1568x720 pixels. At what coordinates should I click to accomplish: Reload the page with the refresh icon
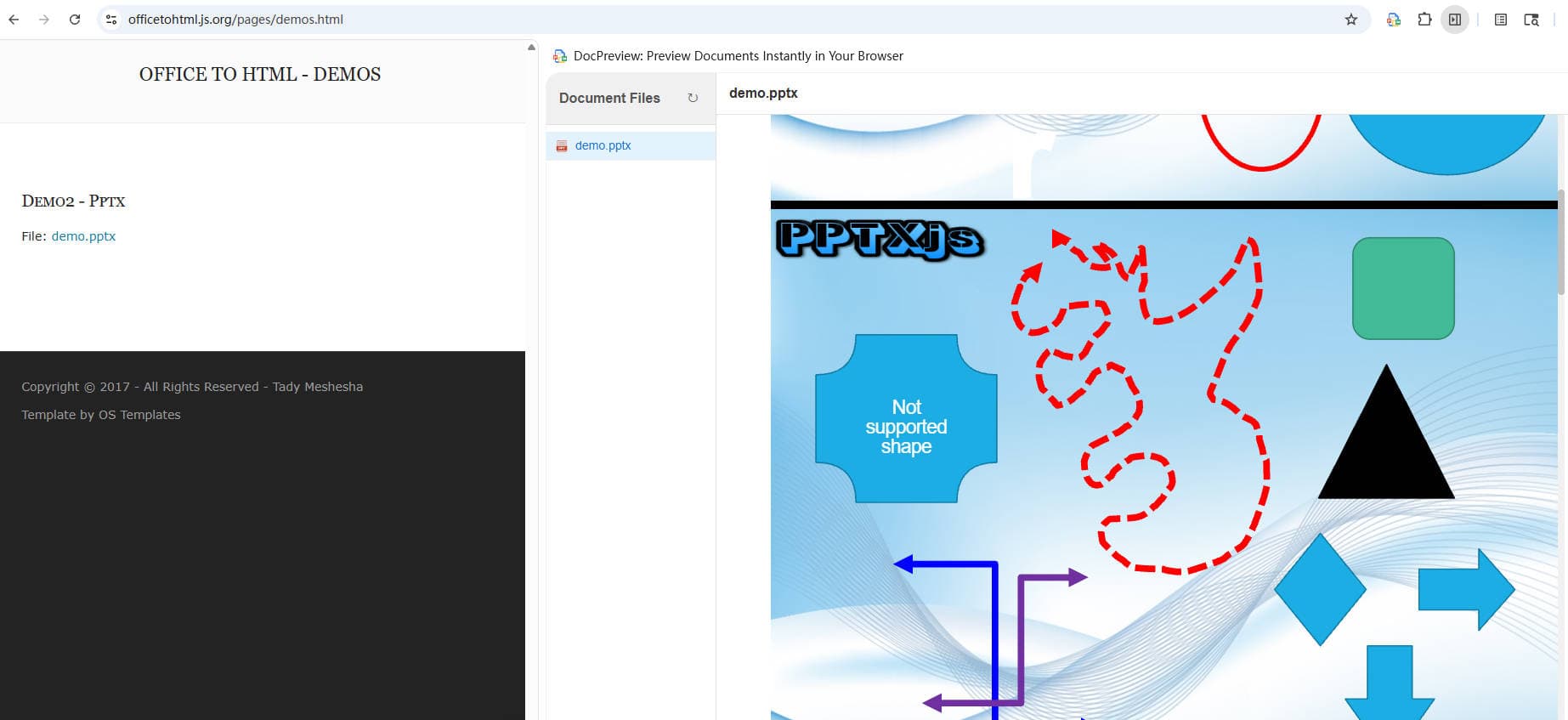tap(75, 20)
